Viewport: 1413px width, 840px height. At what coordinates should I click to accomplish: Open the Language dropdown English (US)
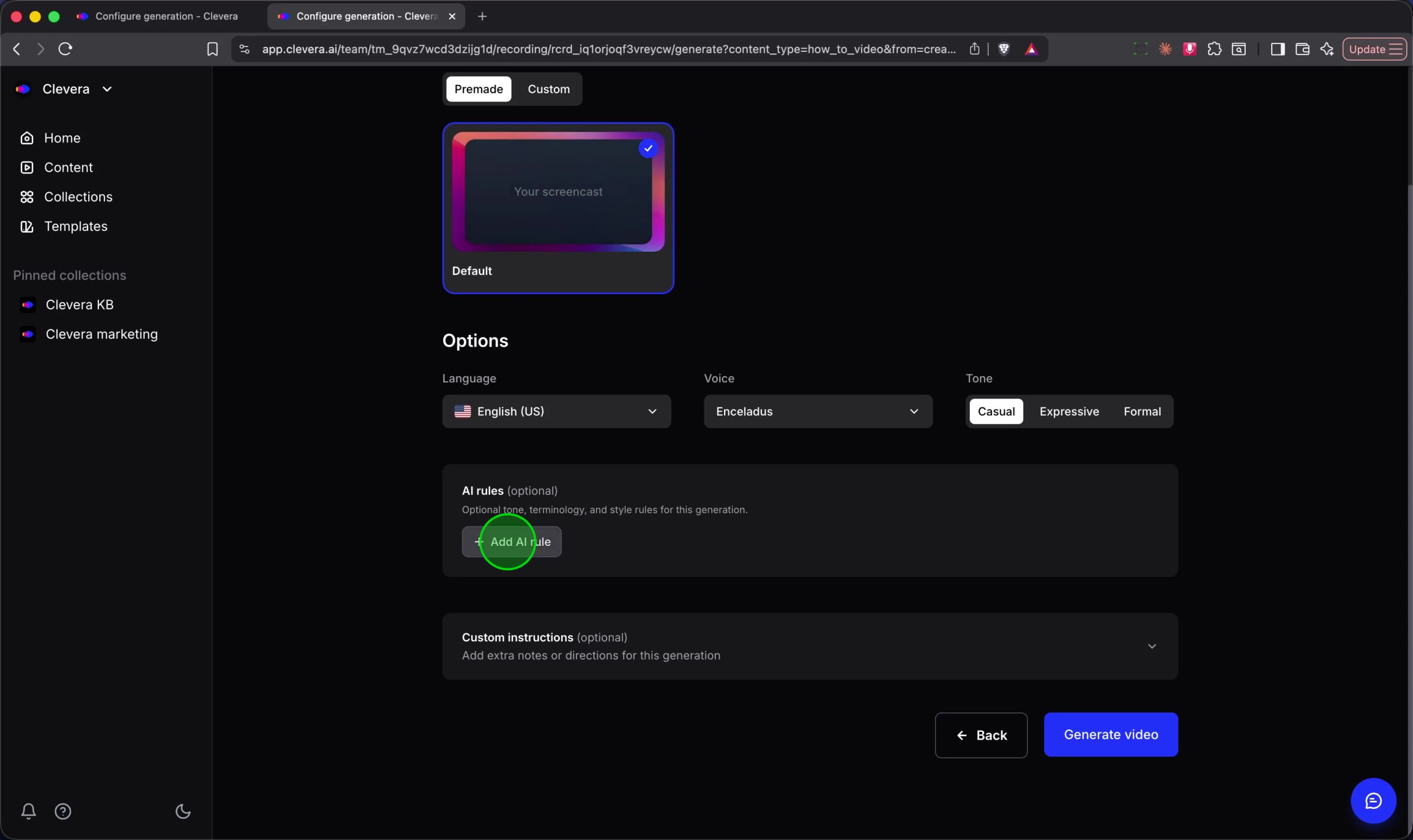coord(556,412)
